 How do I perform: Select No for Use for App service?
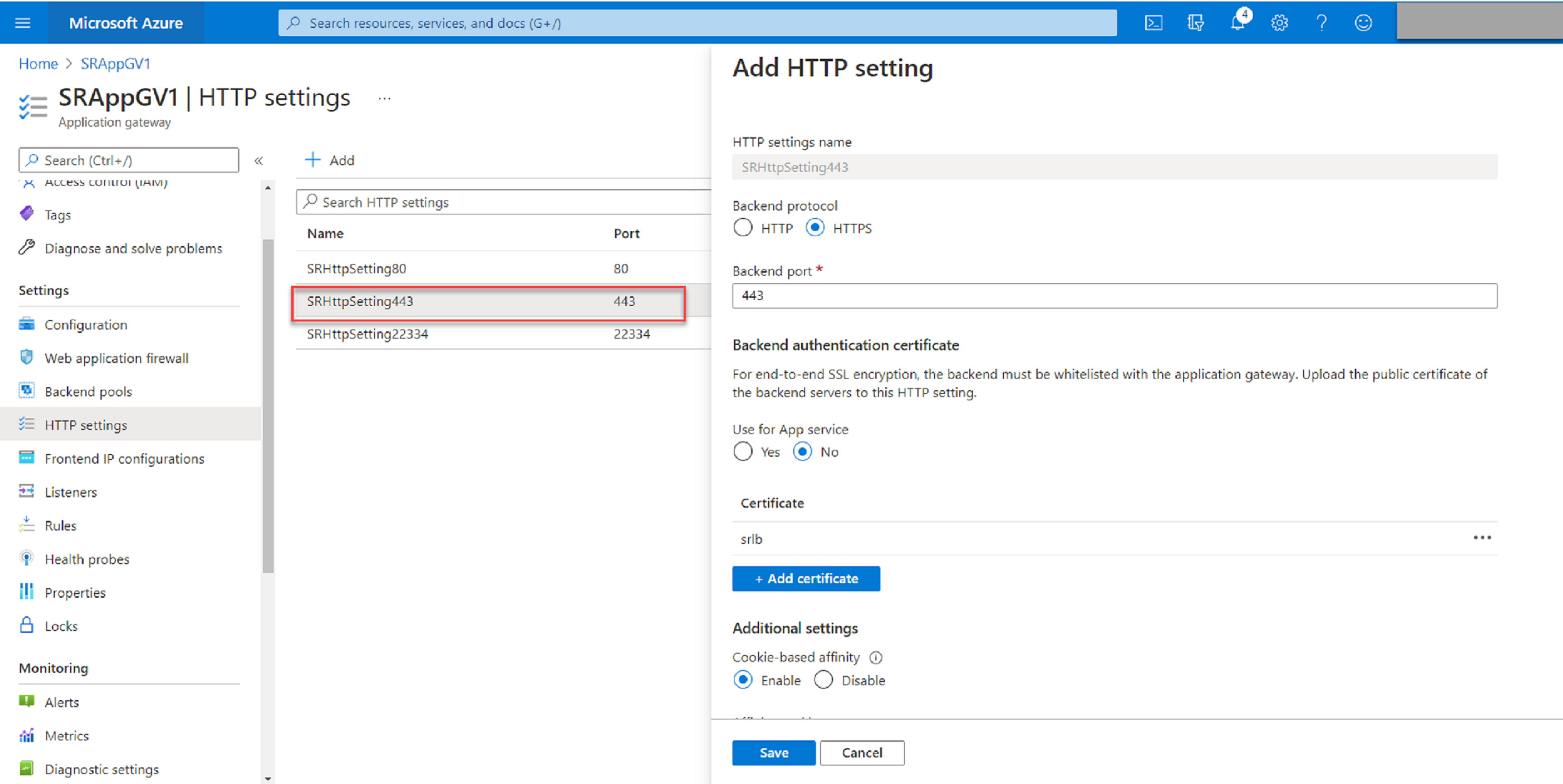799,452
